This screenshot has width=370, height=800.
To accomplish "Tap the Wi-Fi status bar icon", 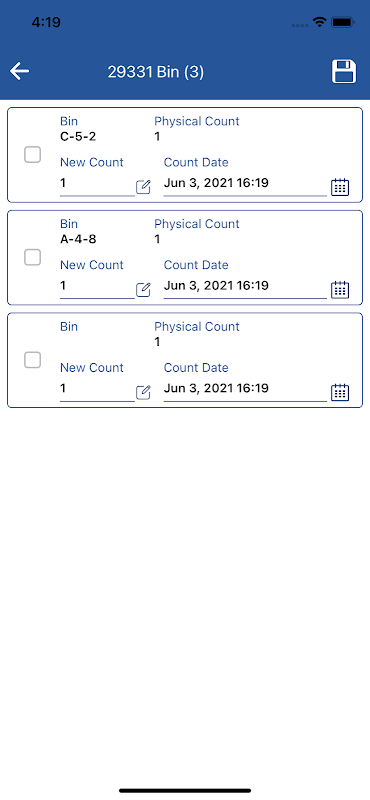I will coord(320,22).
